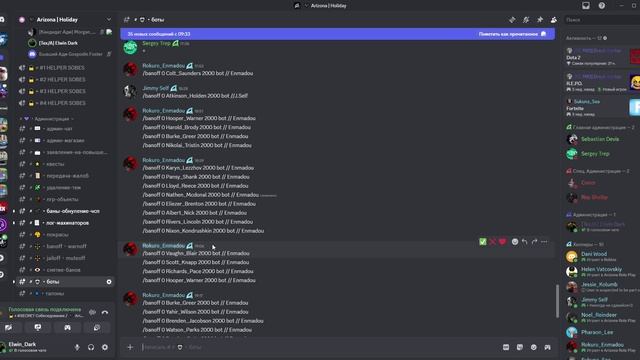This screenshot has height=360, width=640.
Task: Open the banoff - warnoff channel
Action: click(65, 247)
